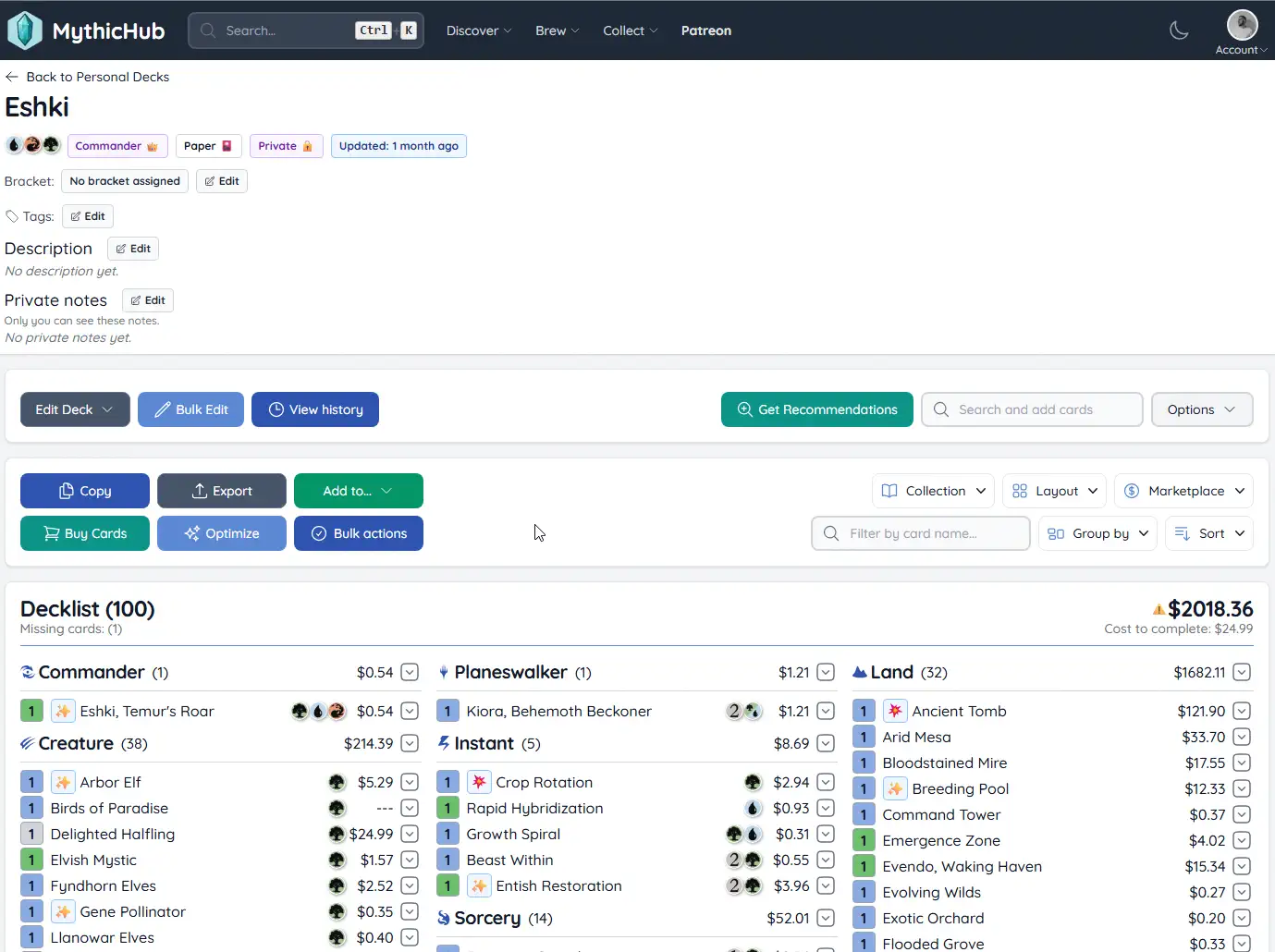Image resolution: width=1275 pixels, height=952 pixels.
Task: Collapse the Creature section with its chevron
Action: pyautogui.click(x=410, y=743)
